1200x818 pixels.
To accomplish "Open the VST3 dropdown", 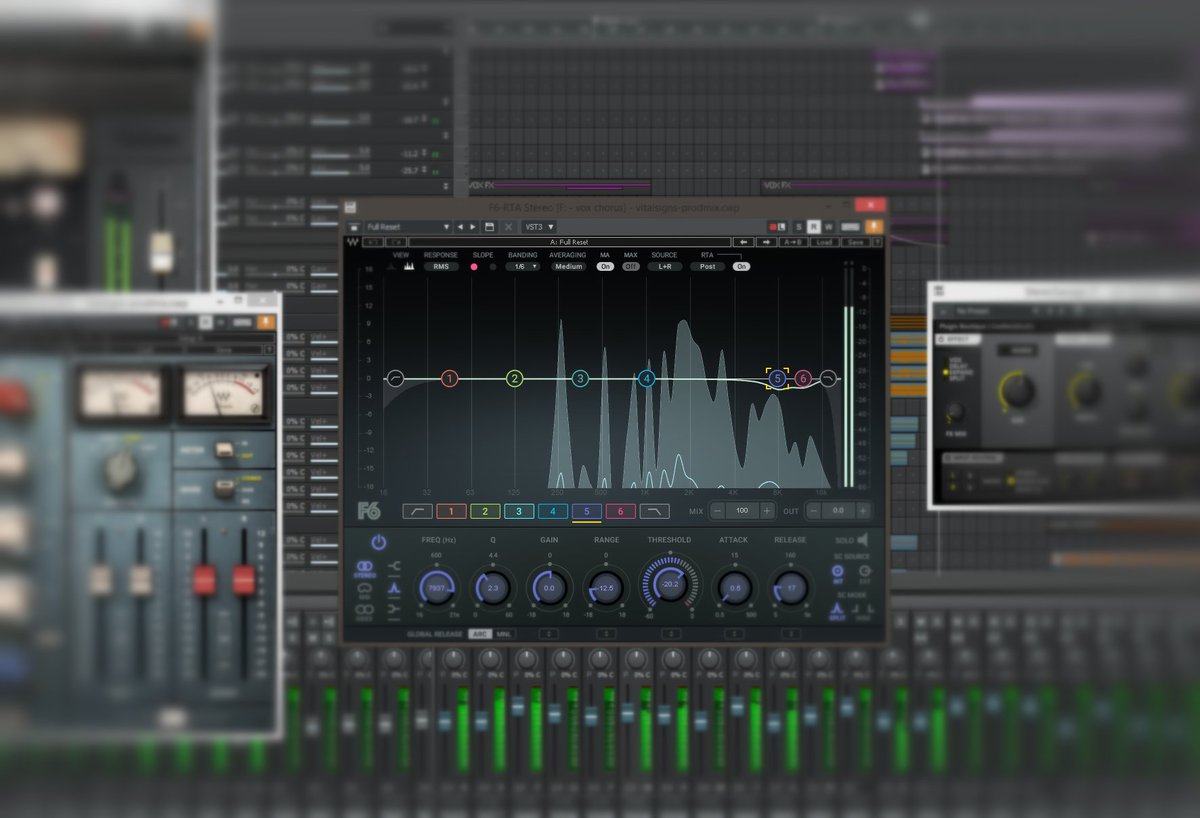I will point(539,227).
